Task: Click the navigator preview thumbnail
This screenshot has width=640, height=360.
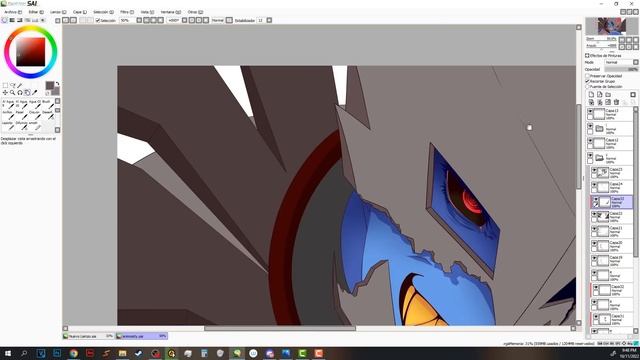Action: coord(611,26)
